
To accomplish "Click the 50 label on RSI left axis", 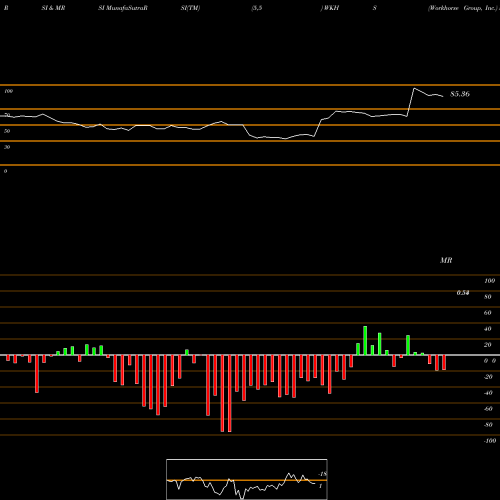I will pos(7,131).
